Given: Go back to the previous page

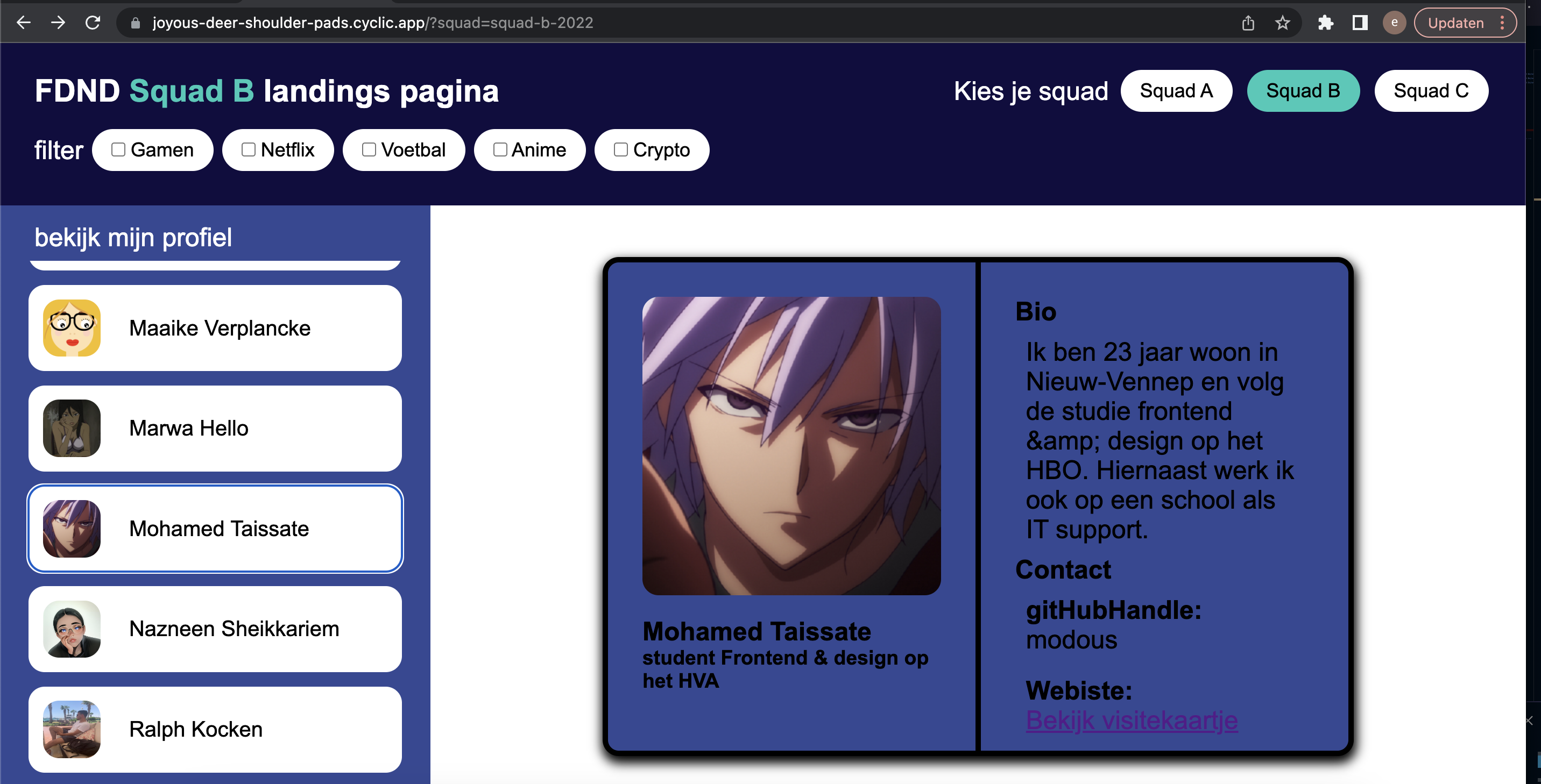Looking at the screenshot, I should click(x=24, y=23).
